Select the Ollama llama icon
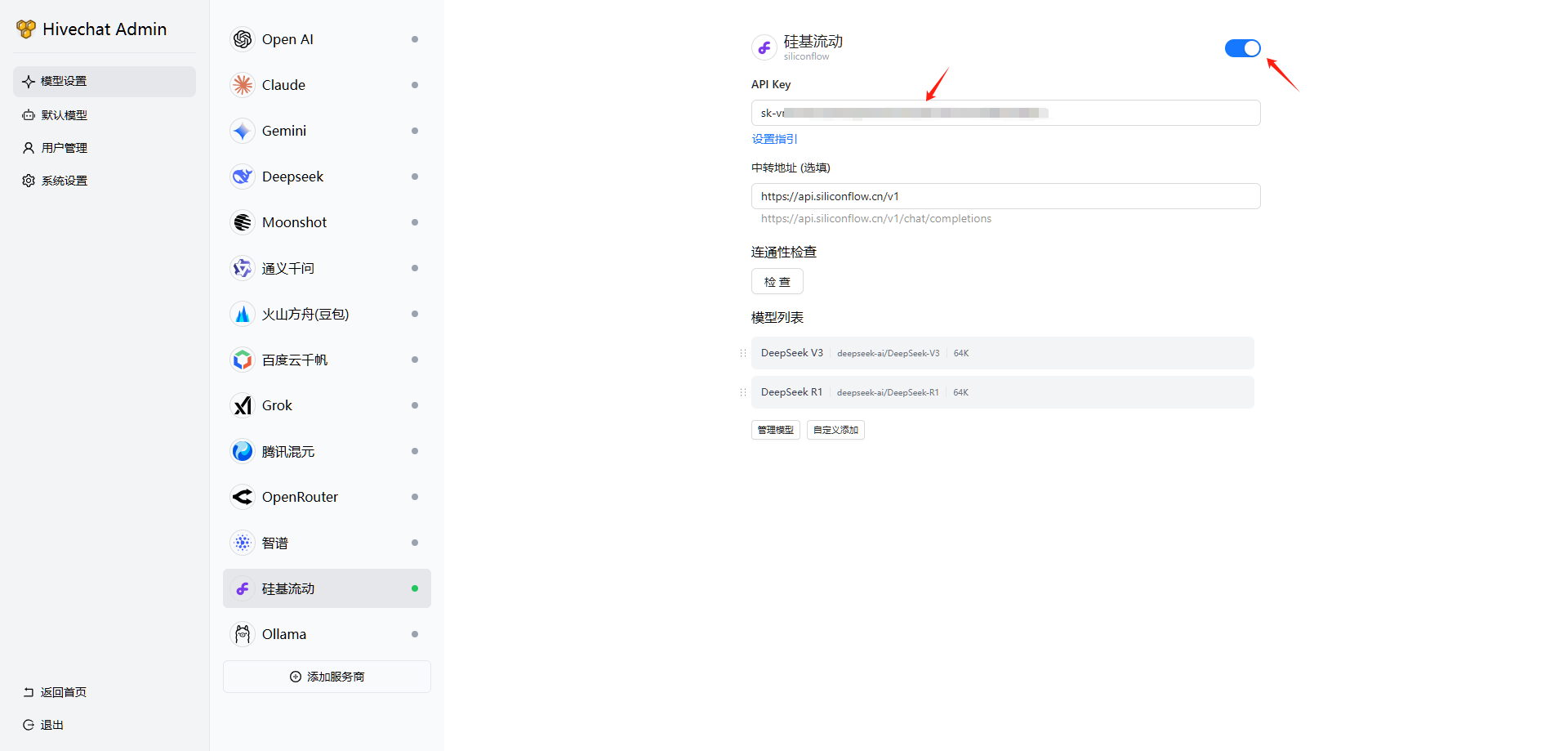 click(243, 634)
